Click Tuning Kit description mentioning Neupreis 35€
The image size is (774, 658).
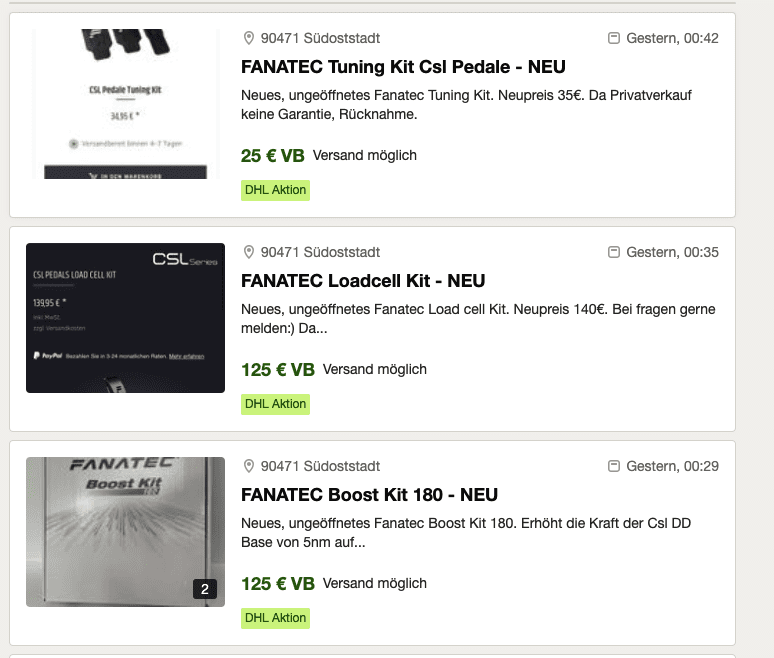click(x=466, y=105)
